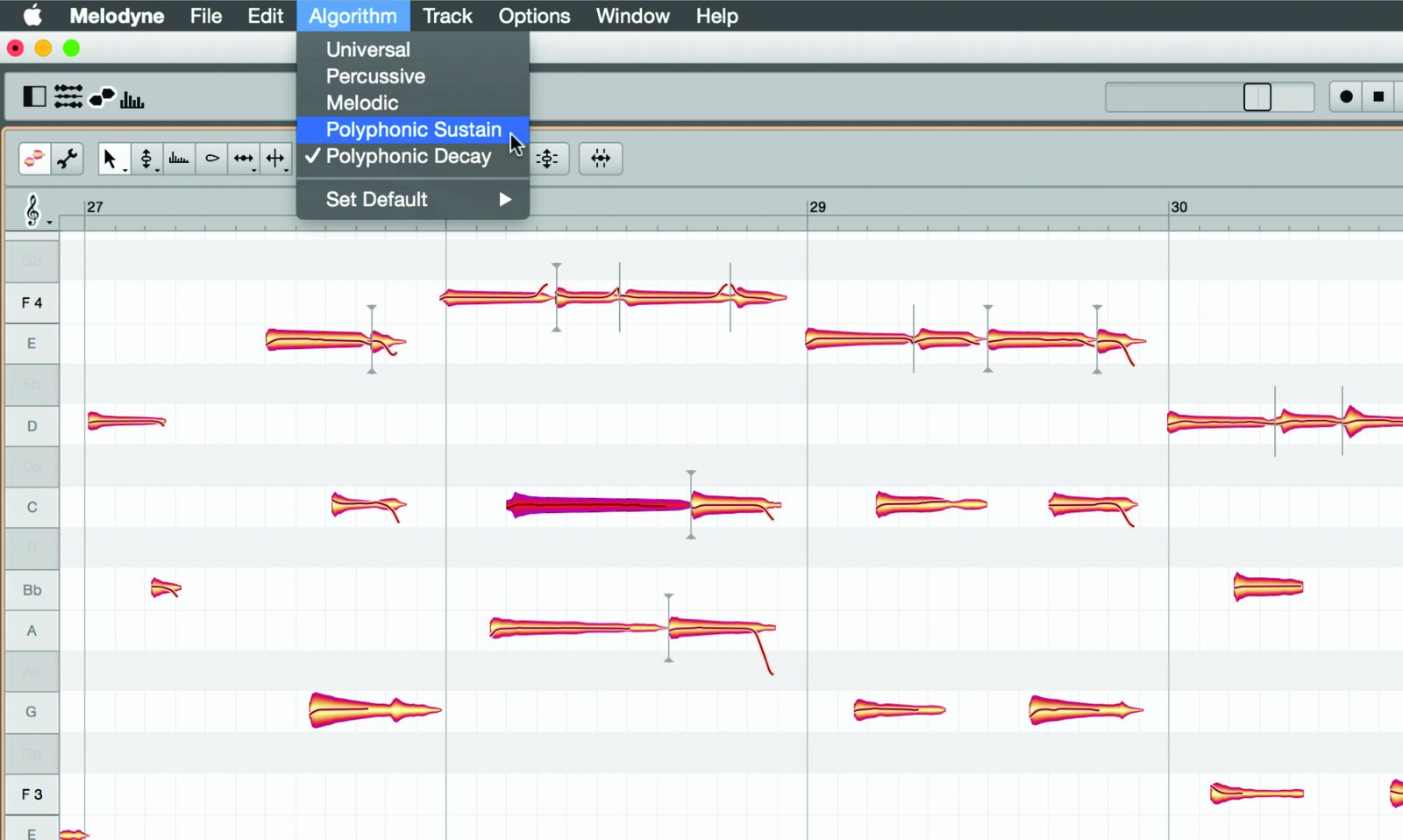This screenshot has width=1403, height=840.
Task: Select the Note Separation tool
Action: point(275,159)
